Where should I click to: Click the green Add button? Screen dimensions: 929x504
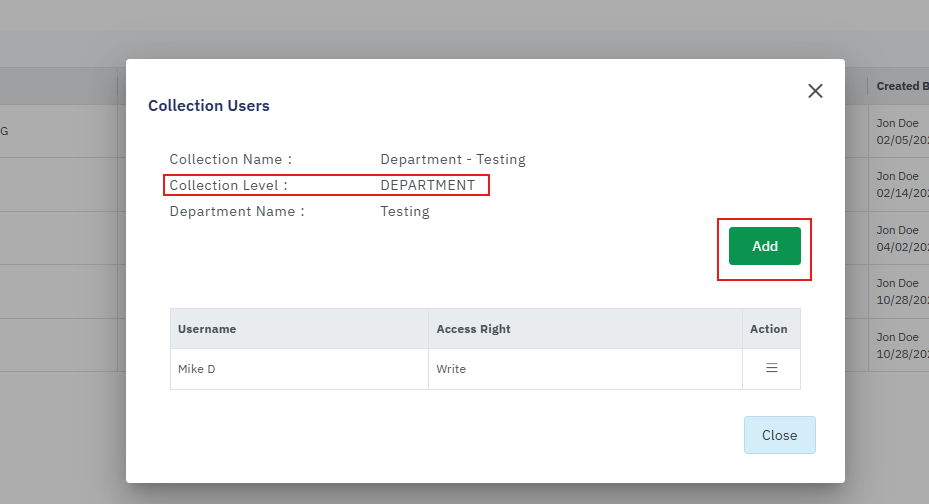click(x=764, y=246)
